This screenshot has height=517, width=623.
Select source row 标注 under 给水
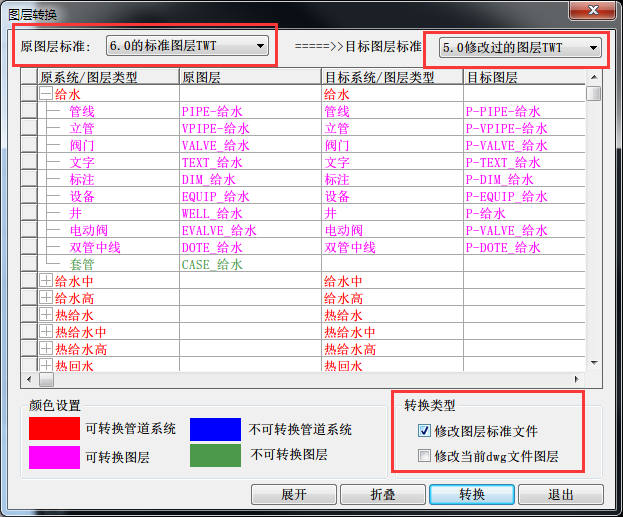82,179
